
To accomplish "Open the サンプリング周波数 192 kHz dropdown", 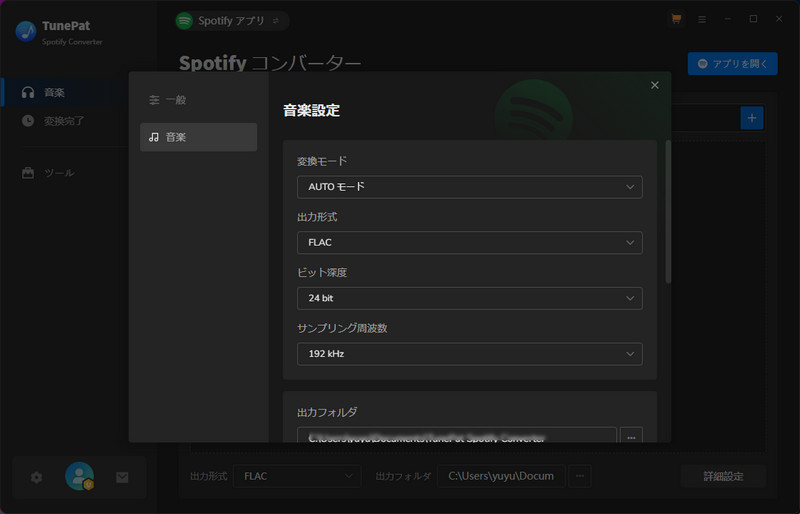I will coord(469,354).
